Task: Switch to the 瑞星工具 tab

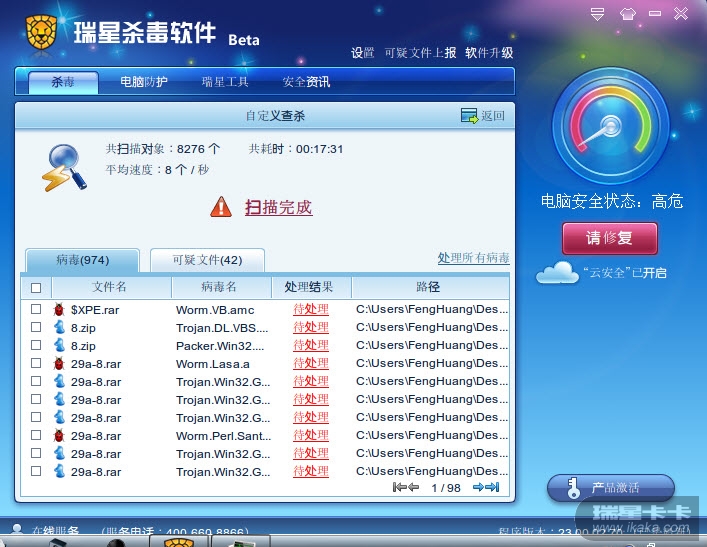Action: [x=225, y=82]
